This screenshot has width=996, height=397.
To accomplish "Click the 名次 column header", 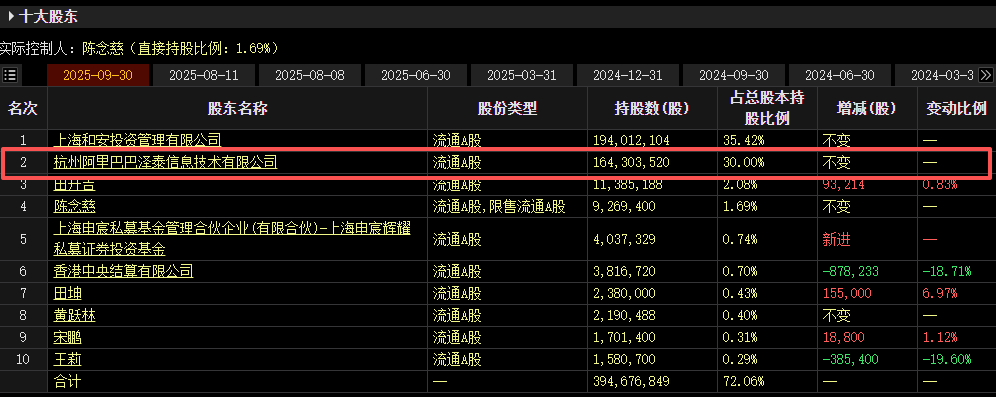I will click(x=23, y=108).
